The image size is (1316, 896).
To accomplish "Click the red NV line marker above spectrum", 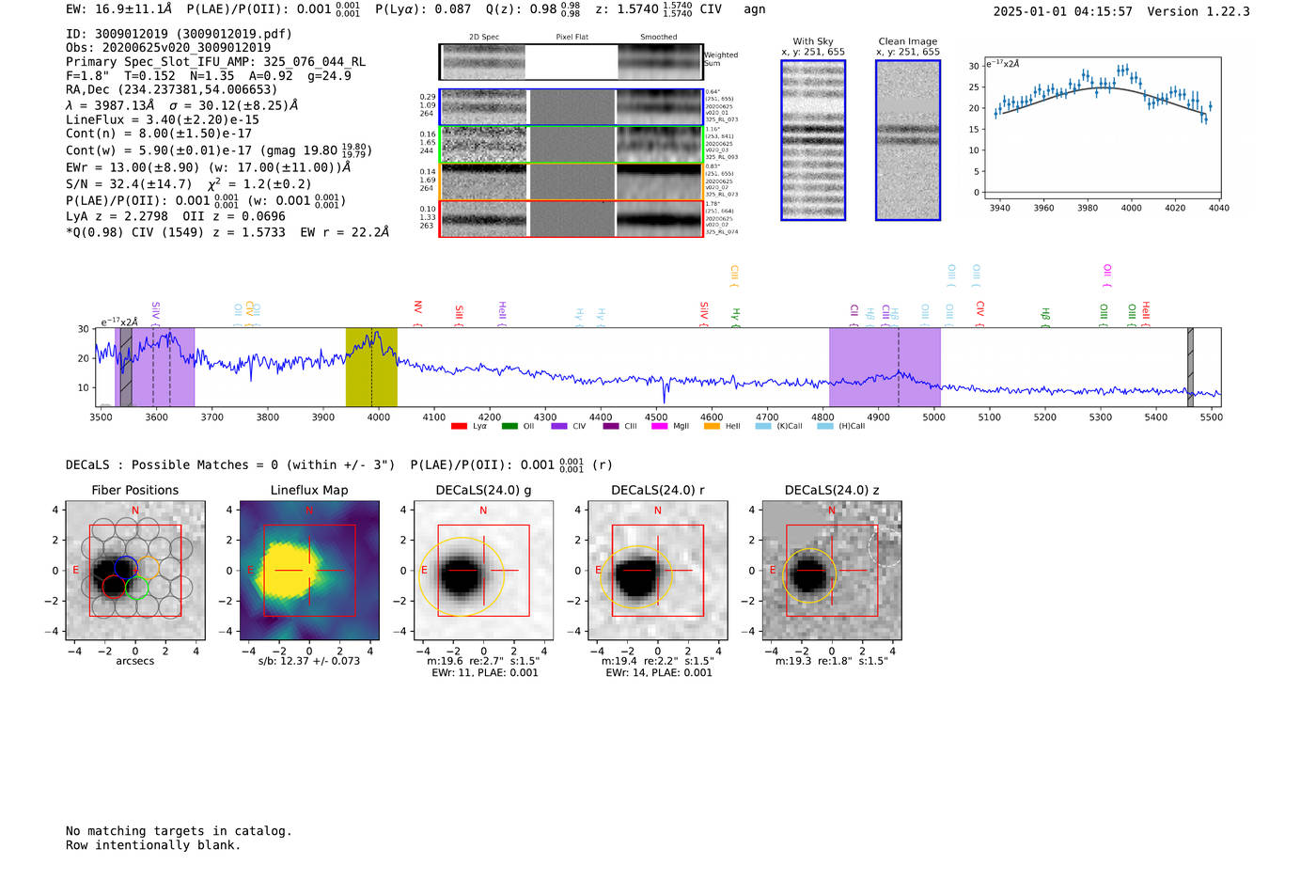I will (x=418, y=313).
